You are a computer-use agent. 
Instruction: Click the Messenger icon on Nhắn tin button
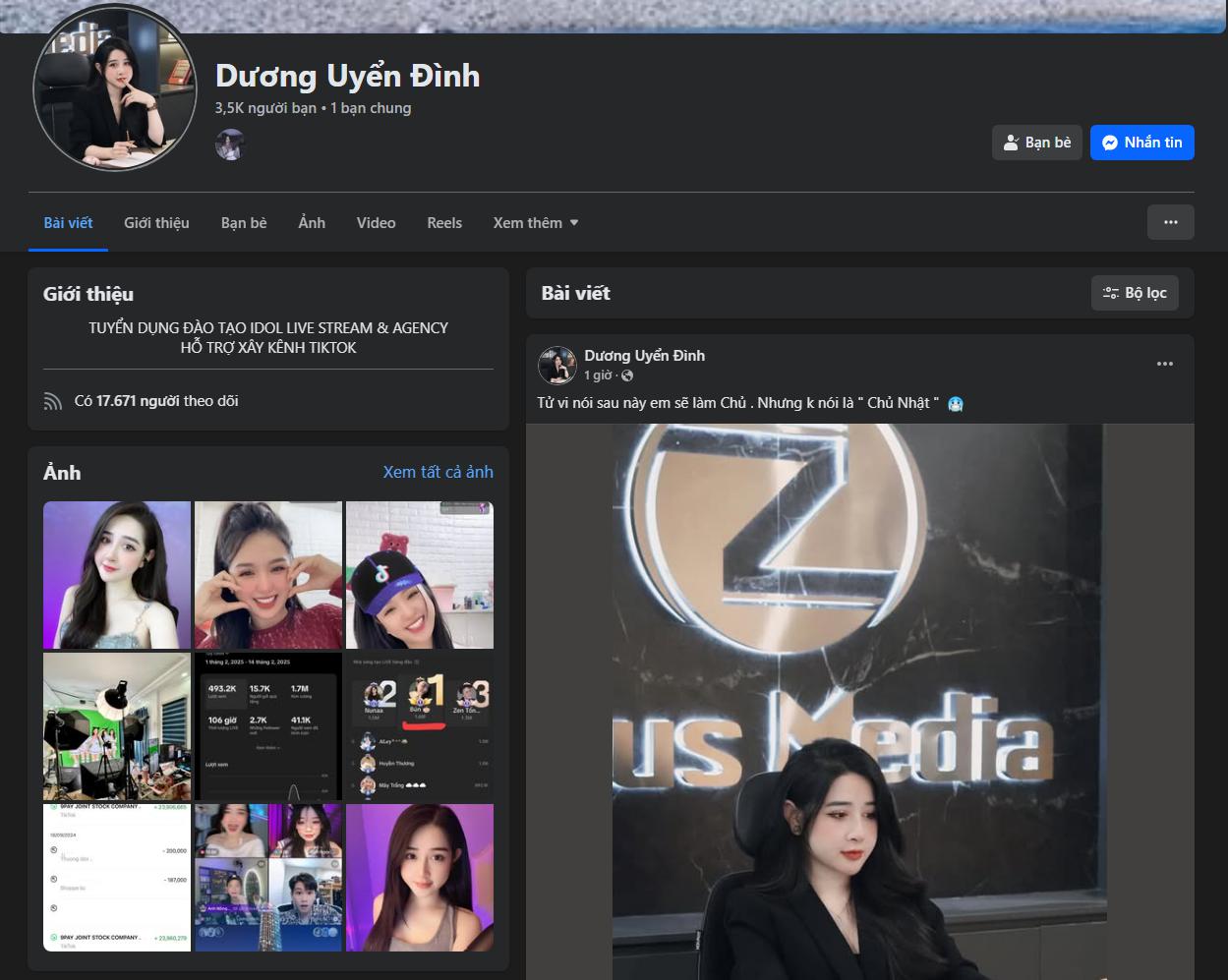[1109, 143]
